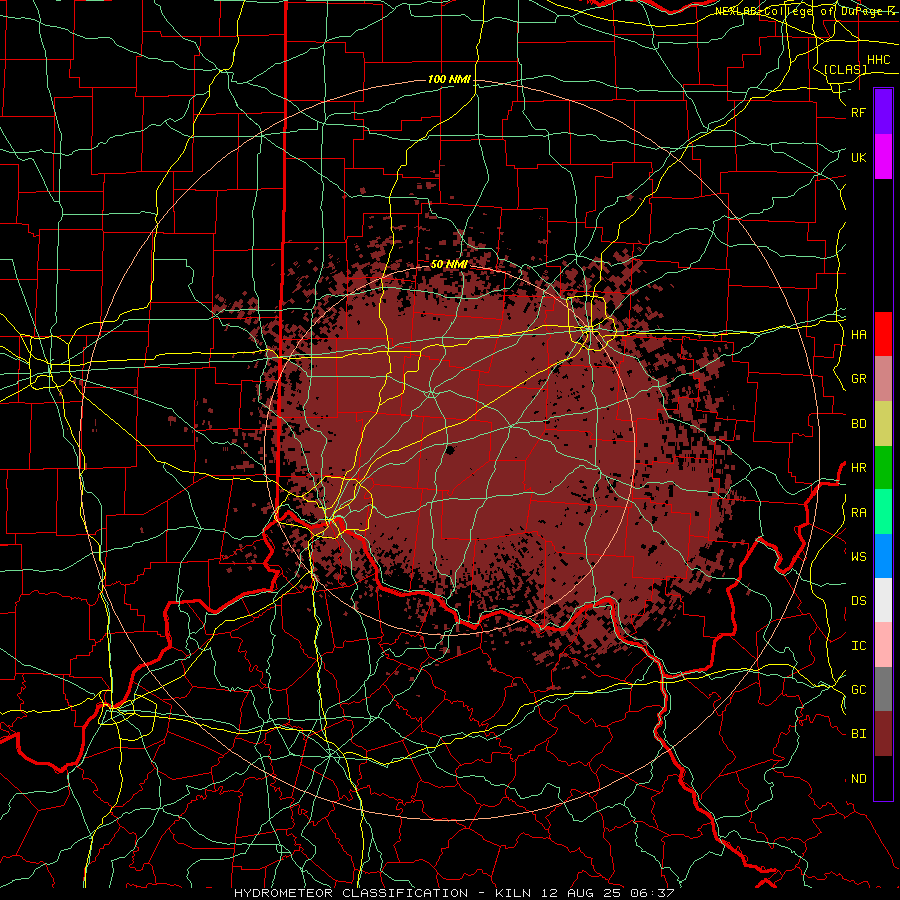Pick the mint green RA legend swatch
Screen dimensions: 900x900
[883, 512]
